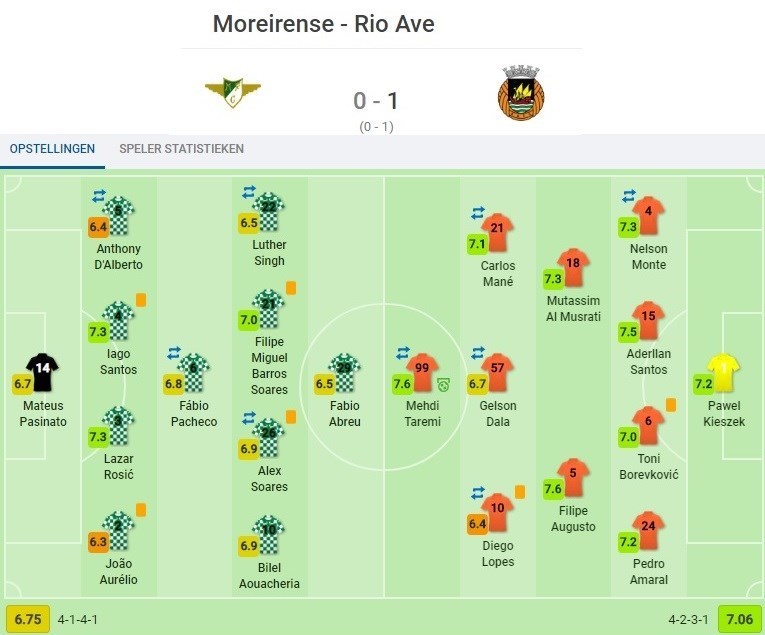Click Carlos Mané's substitution arrows icon
This screenshot has width=765, height=635.
[x=477, y=213]
